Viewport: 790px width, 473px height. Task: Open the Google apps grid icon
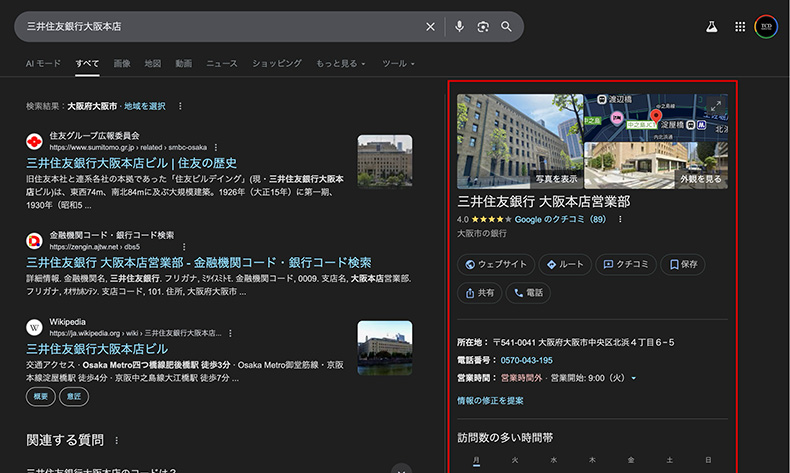[x=740, y=27]
